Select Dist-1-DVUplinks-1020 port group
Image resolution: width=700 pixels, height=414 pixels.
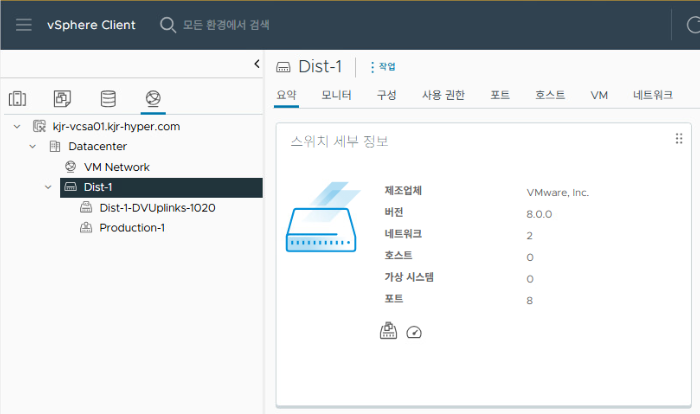pyautogui.click(x=157, y=208)
